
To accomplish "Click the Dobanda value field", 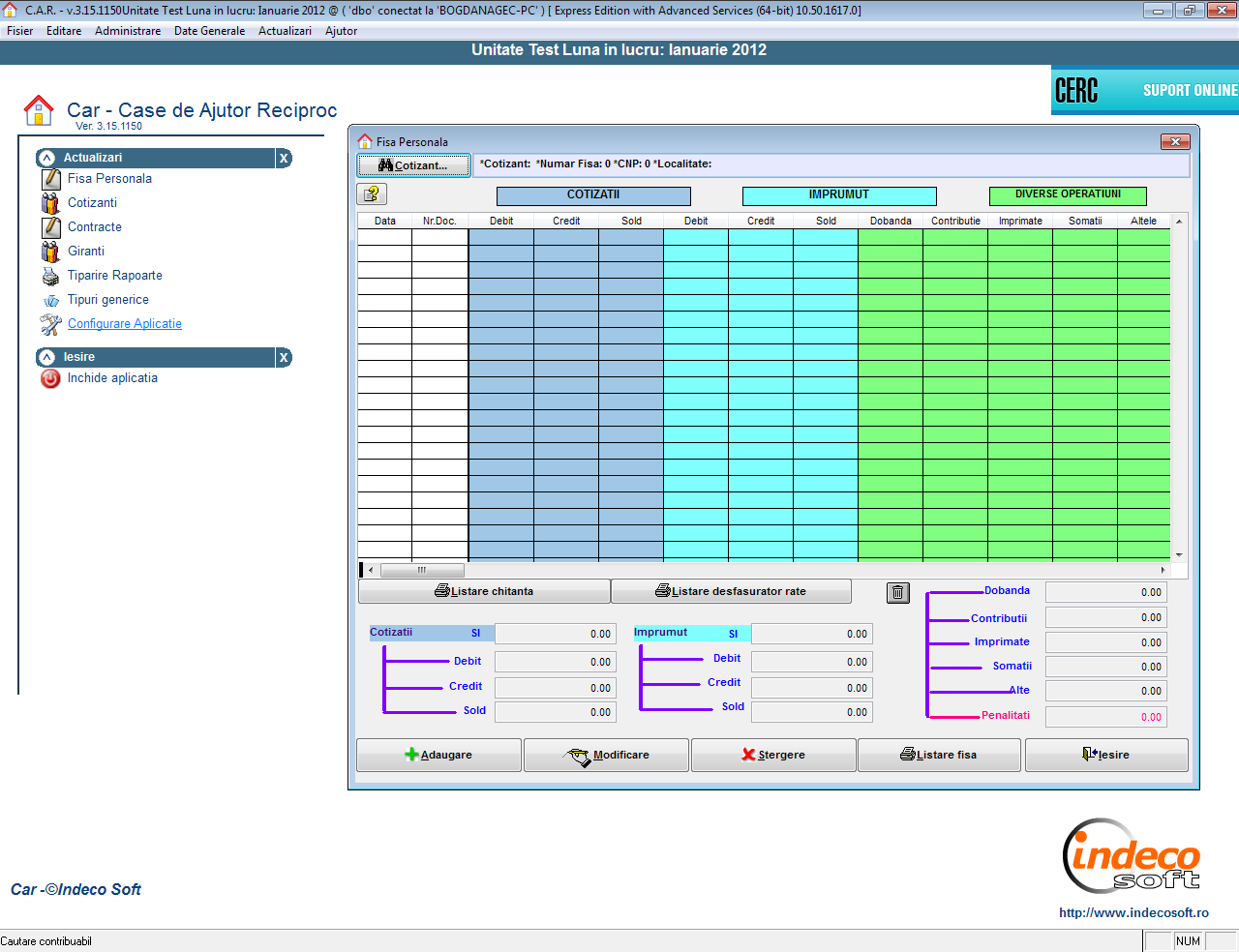I will tap(1105, 592).
